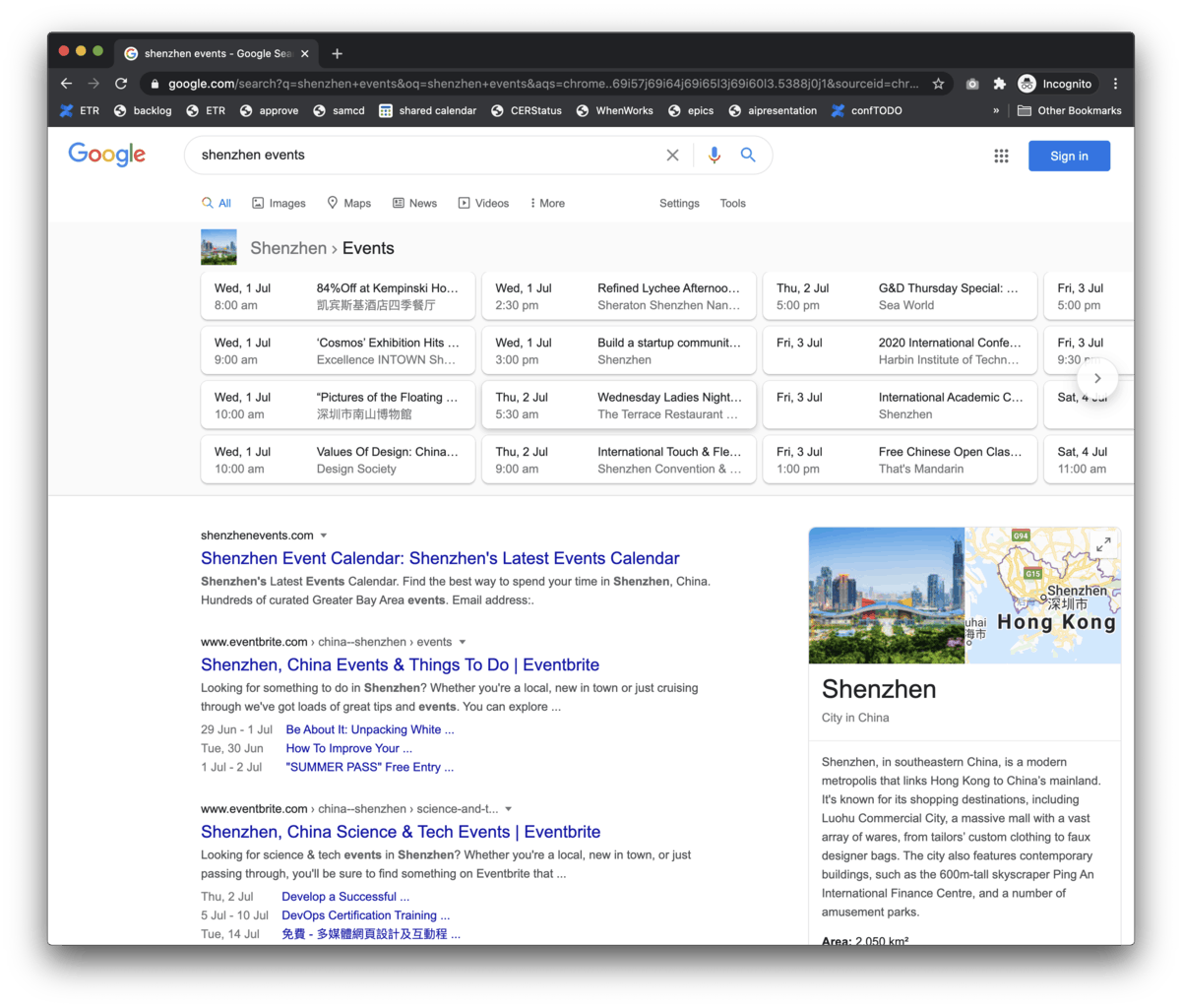Switch to the News search tab
This screenshot has height=1008, width=1182.
[414, 203]
